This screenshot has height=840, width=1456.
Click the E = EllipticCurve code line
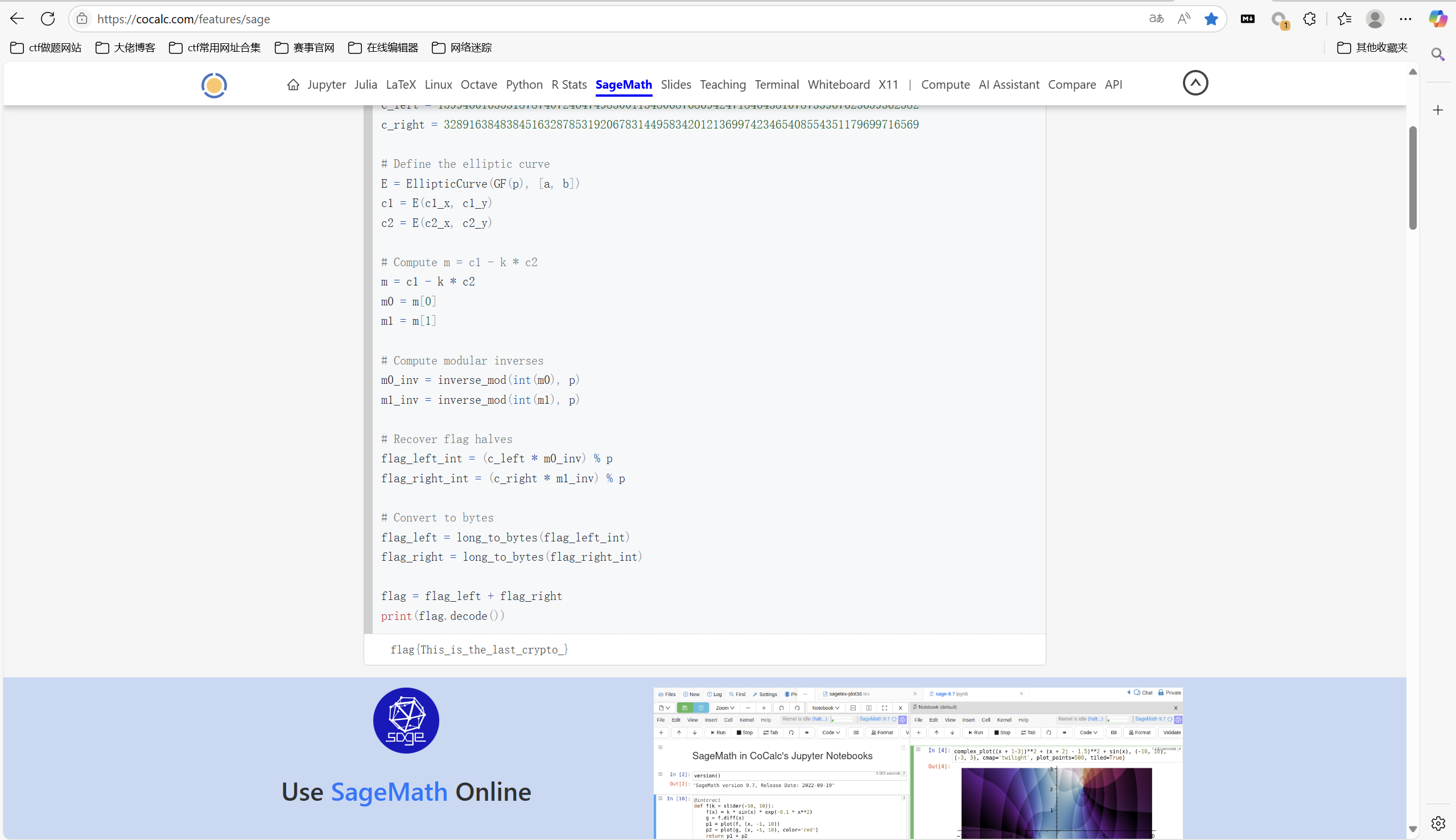[480, 184]
